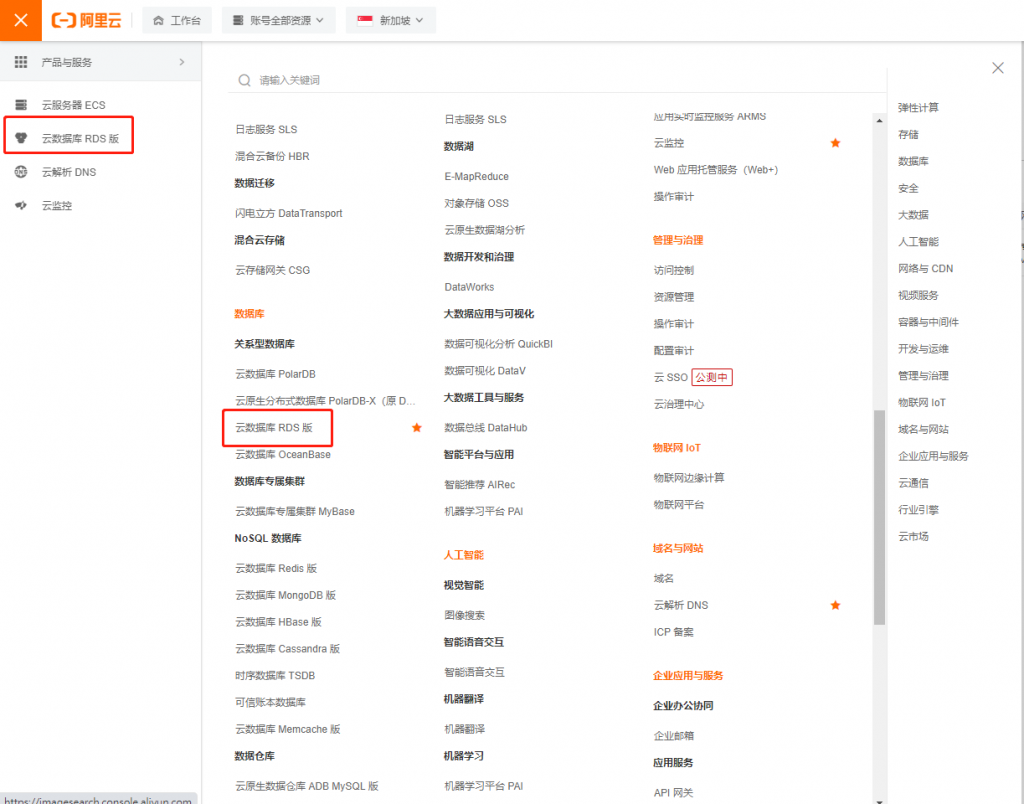Screen dimensions: 1024x804
Task: Jump to 开发与运维 category
Action: tap(923, 349)
